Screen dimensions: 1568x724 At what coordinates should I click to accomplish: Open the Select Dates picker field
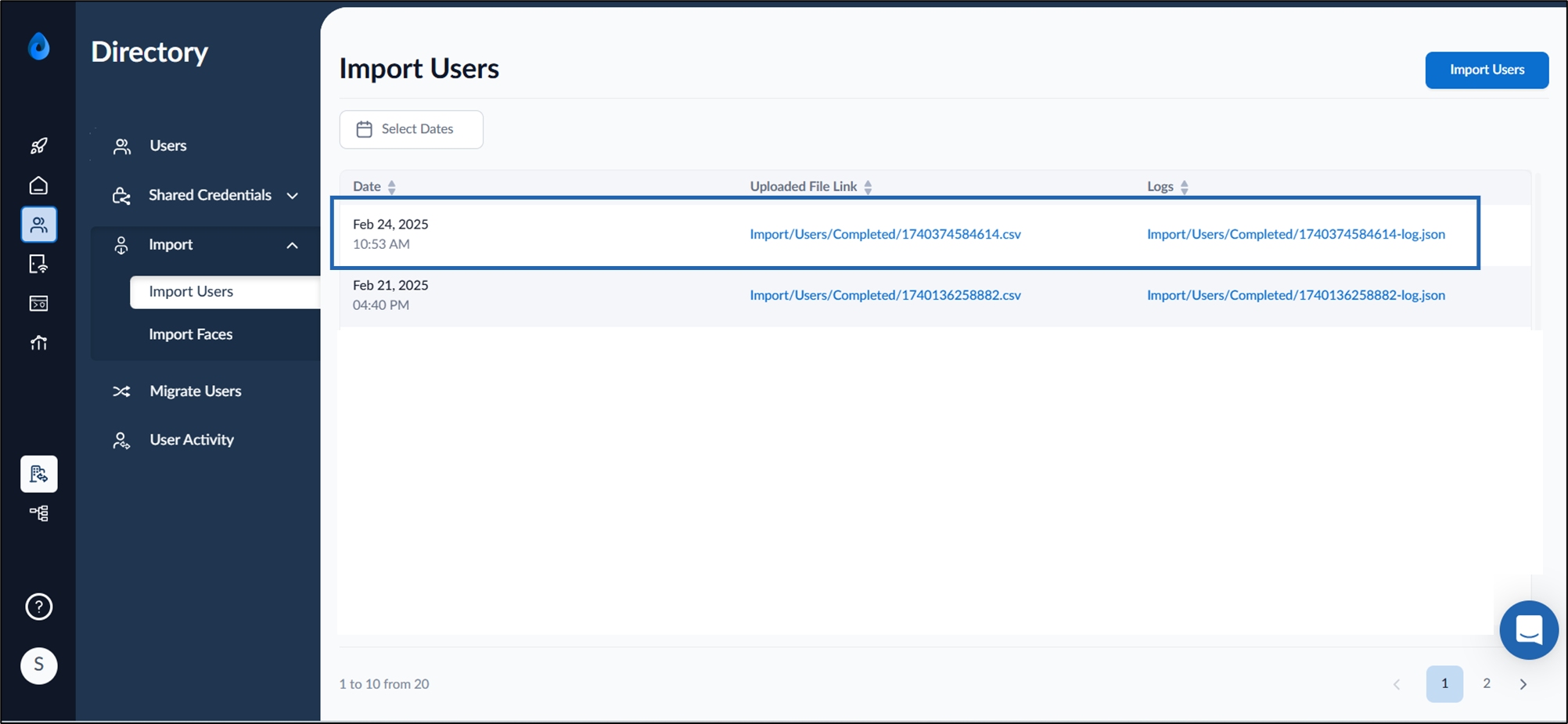click(x=412, y=129)
